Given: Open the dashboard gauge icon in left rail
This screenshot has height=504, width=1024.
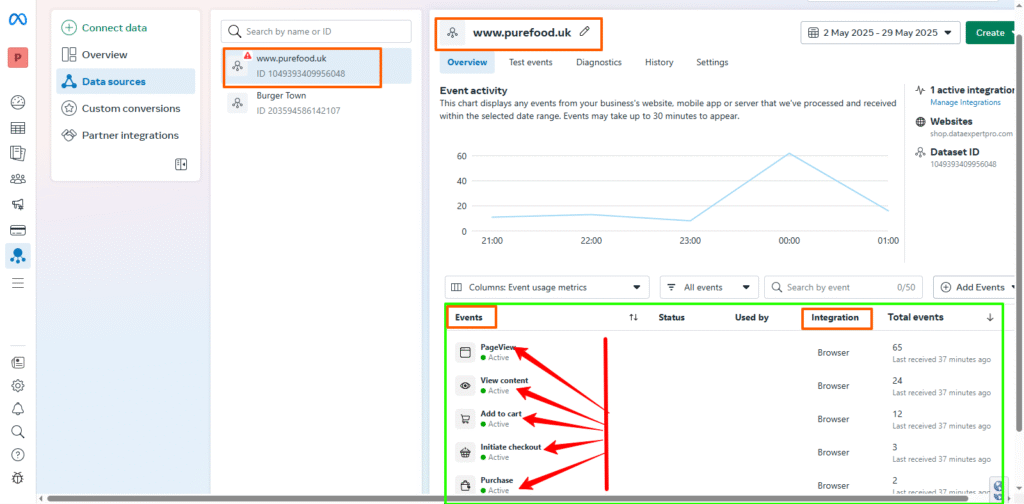Looking at the screenshot, I should (18, 102).
